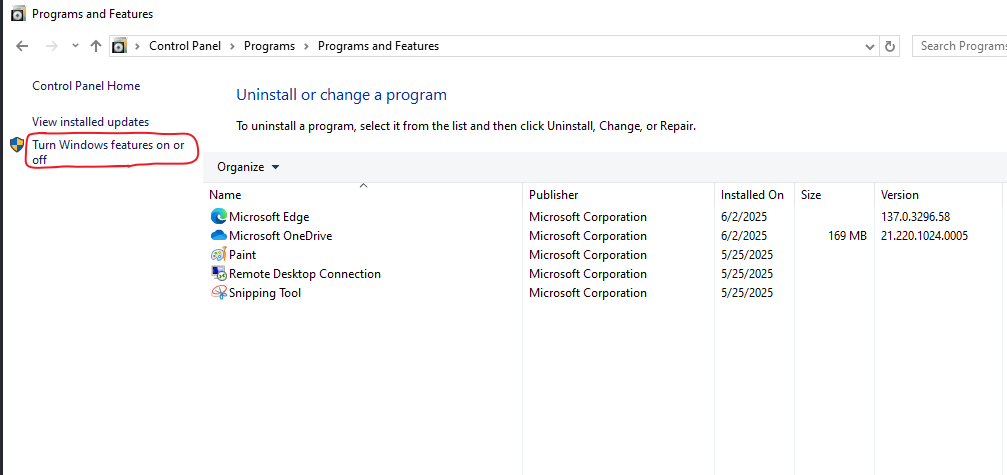Select the Remote Desktop Connection name
Viewport: 1007px width, 475px height.
pyautogui.click(x=305, y=274)
